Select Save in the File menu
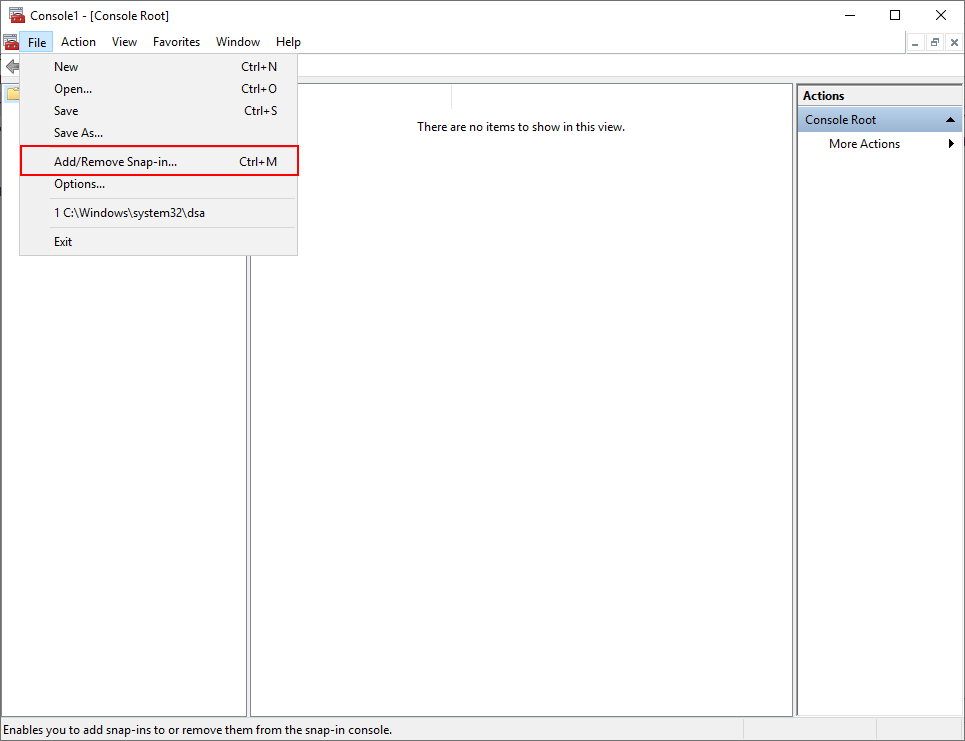 click(159, 111)
